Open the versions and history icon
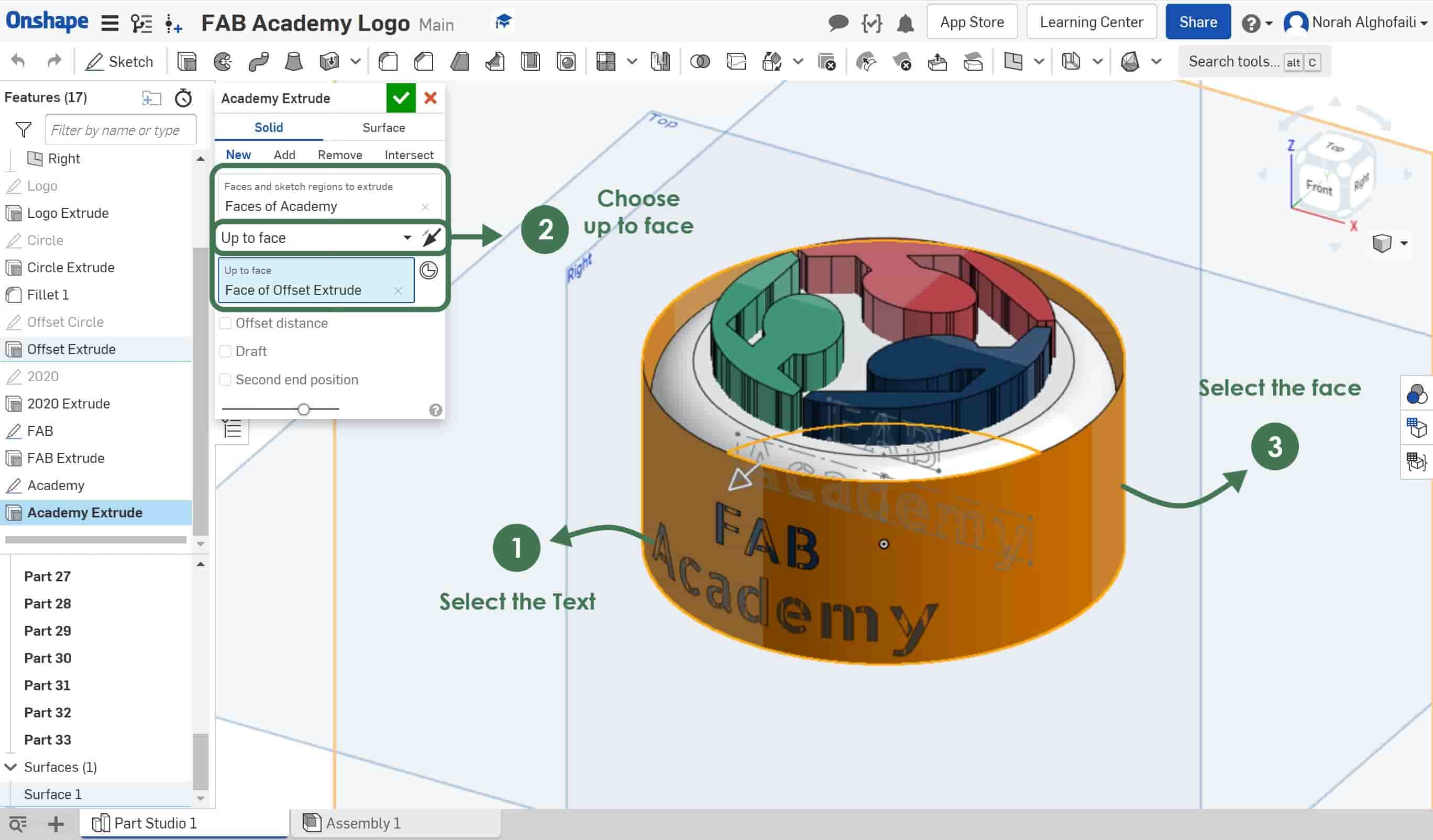The height and width of the screenshot is (840, 1433). pyautogui.click(x=141, y=23)
